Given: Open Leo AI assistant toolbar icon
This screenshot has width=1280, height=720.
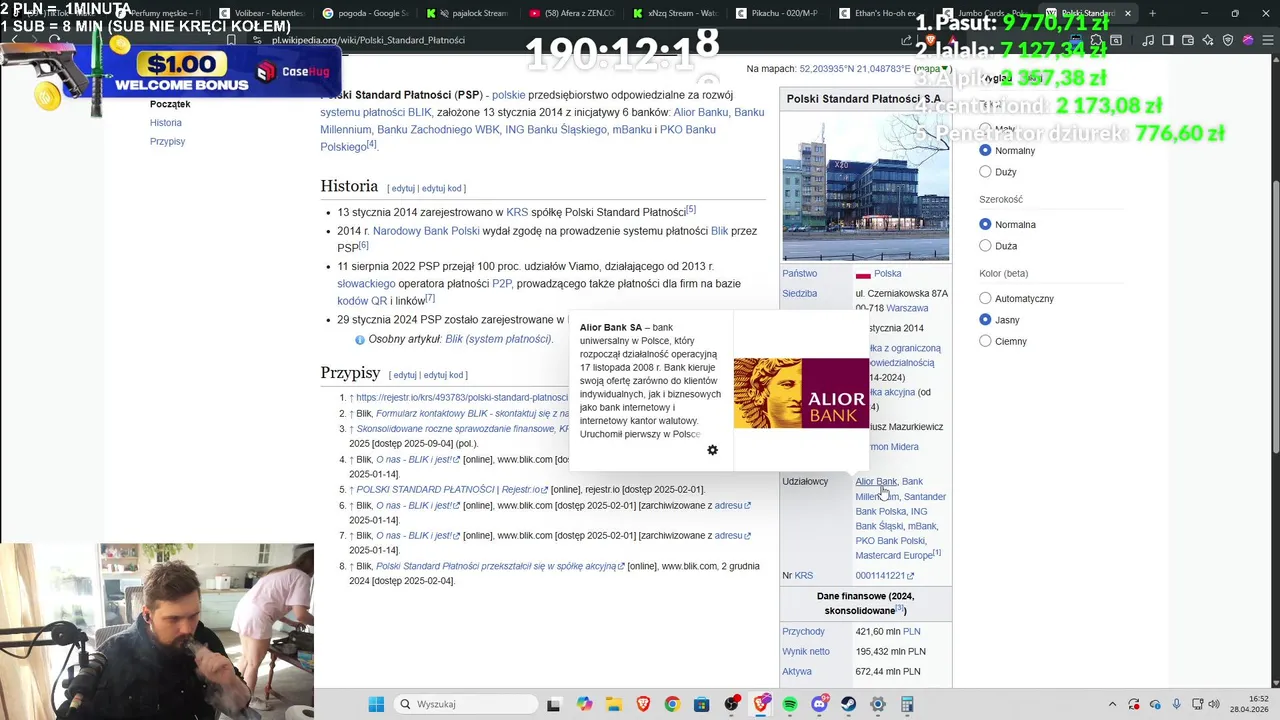Looking at the screenshot, I should 1208,40.
